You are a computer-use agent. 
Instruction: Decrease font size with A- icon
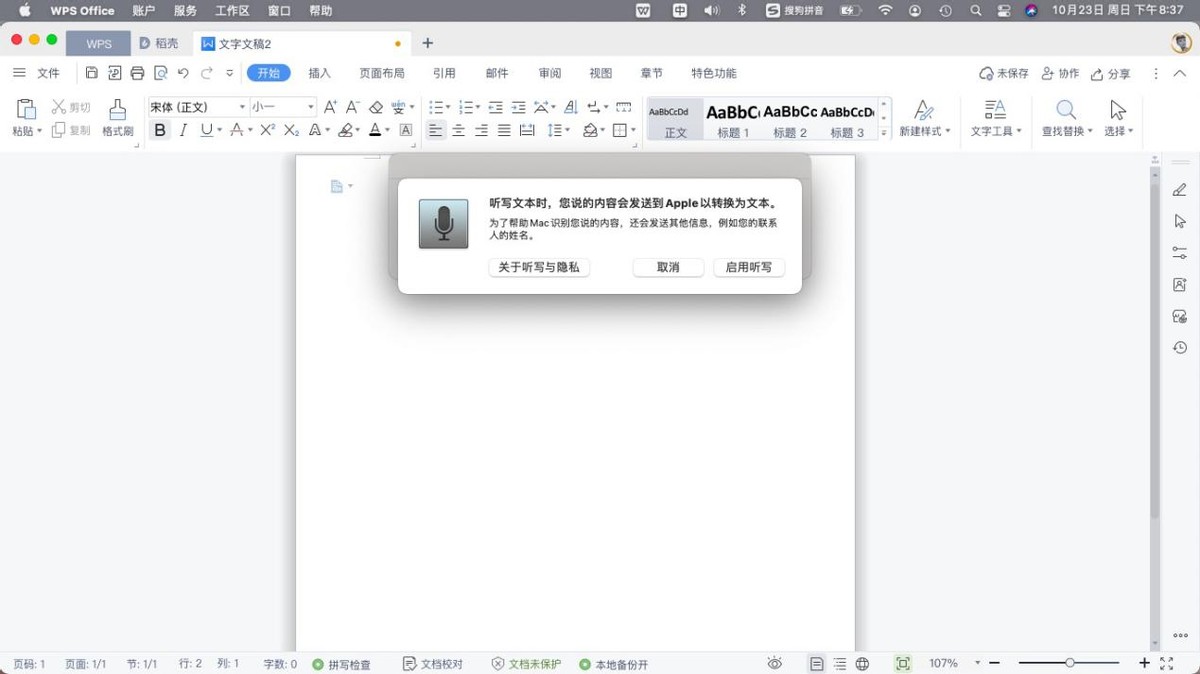[352, 107]
